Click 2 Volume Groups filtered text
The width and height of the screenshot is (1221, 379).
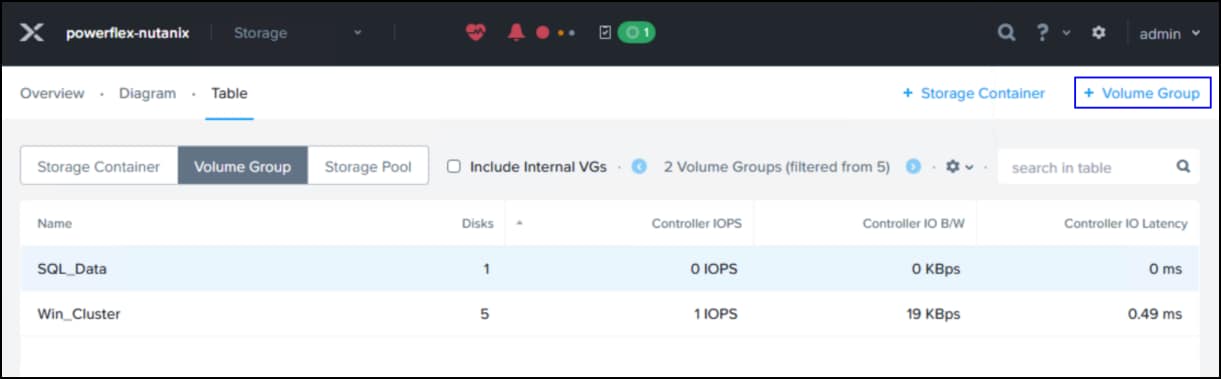tap(777, 167)
